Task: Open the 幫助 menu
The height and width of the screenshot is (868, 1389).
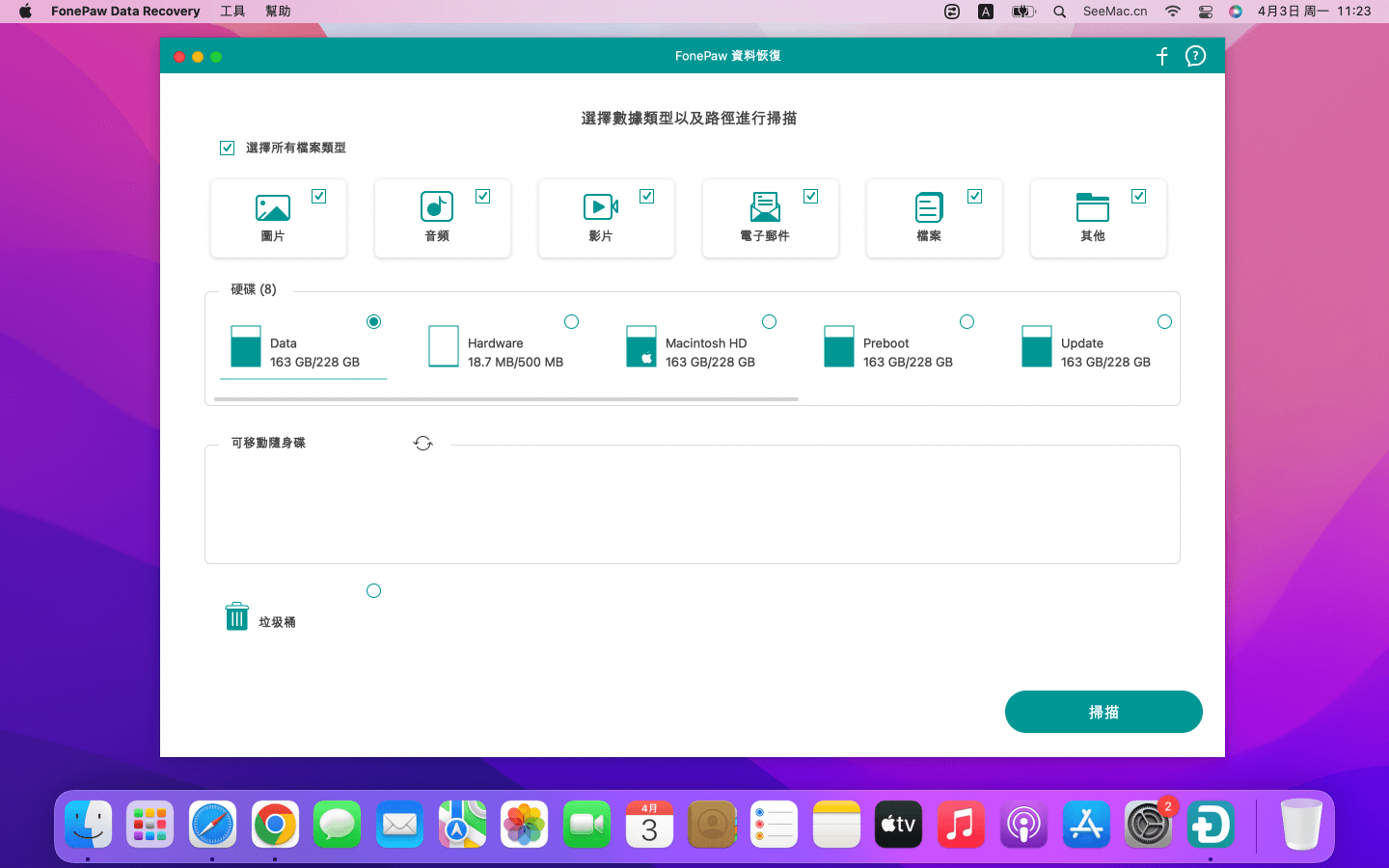Action: pos(278,12)
